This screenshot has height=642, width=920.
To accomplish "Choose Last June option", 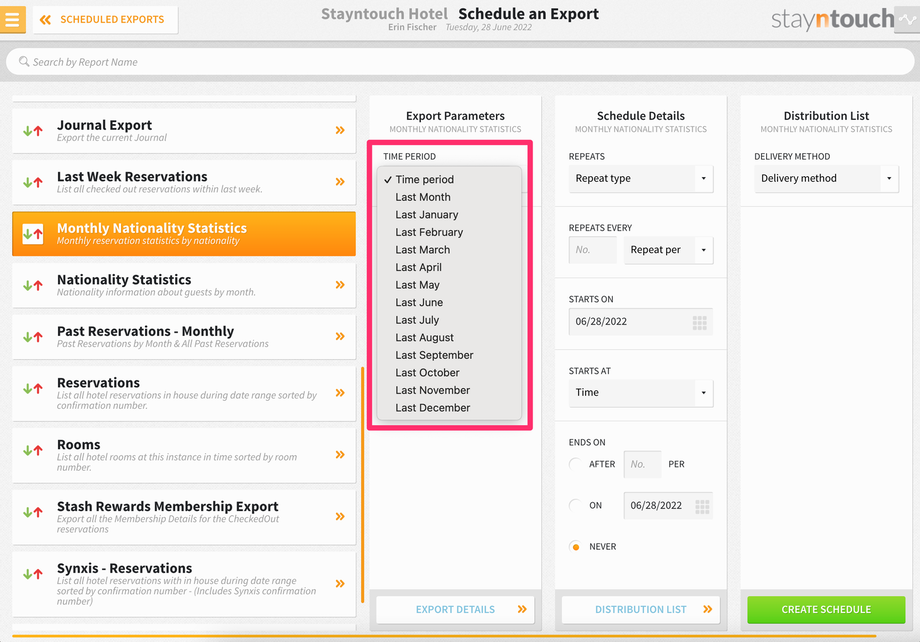I will 449,303.
